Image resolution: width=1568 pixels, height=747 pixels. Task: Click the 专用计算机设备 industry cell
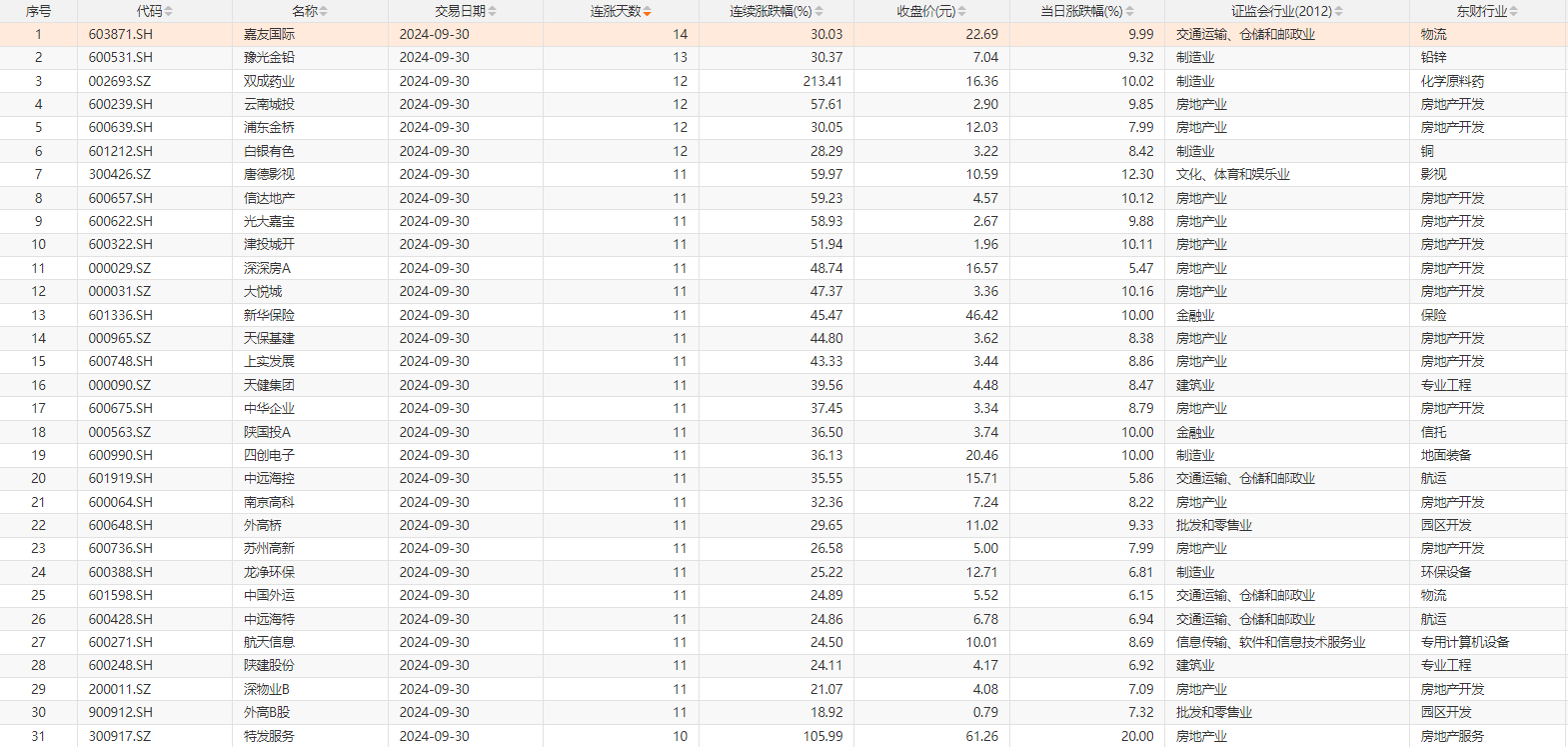(x=1465, y=642)
